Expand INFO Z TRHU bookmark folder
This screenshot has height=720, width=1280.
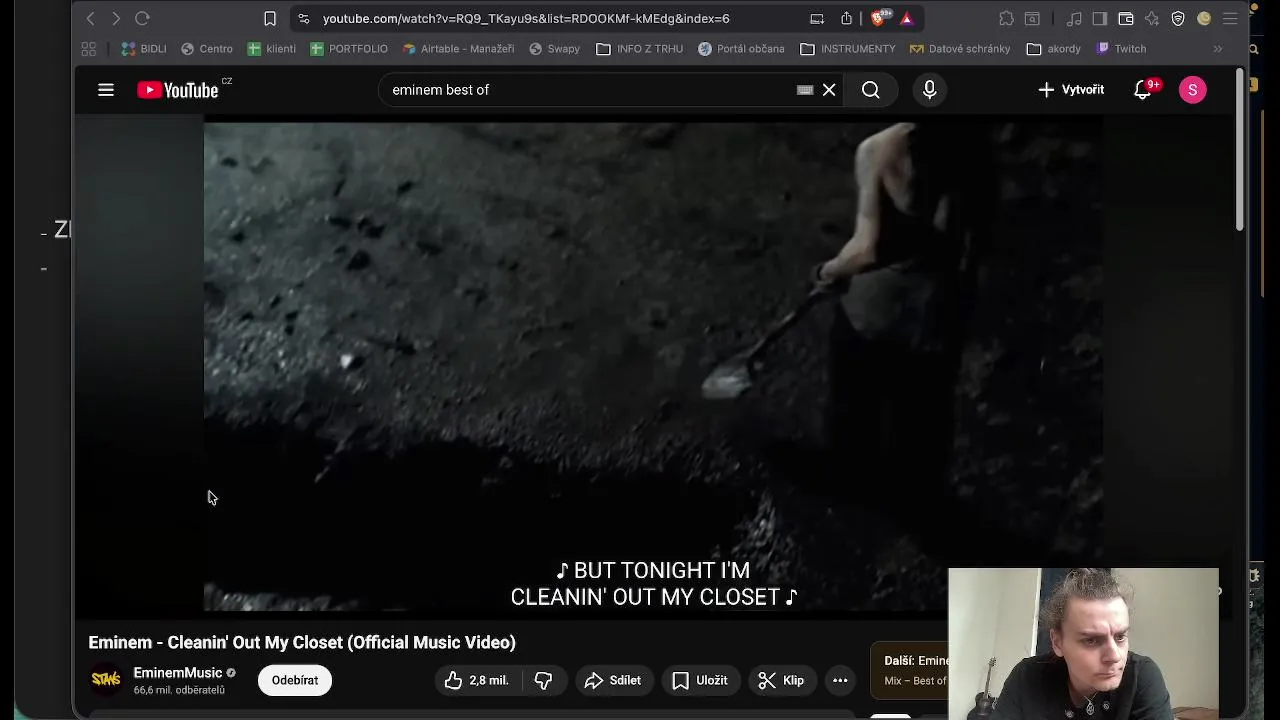639,48
